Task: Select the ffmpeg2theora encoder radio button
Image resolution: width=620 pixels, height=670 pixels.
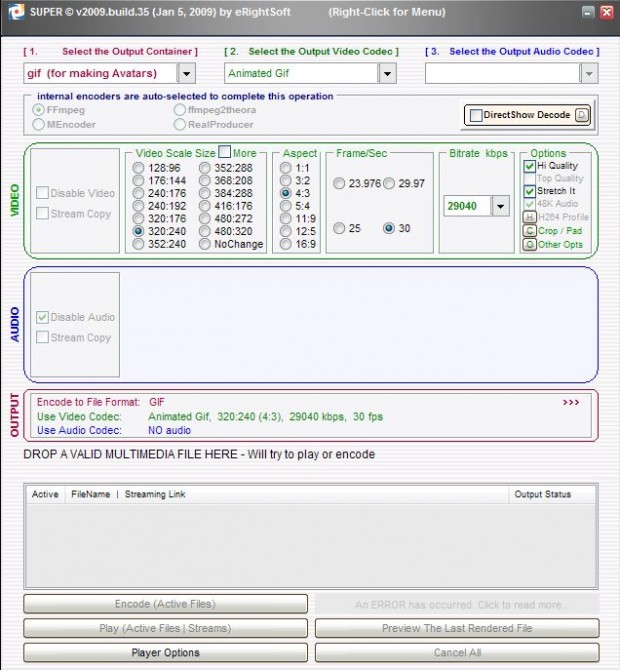Action: (x=179, y=110)
